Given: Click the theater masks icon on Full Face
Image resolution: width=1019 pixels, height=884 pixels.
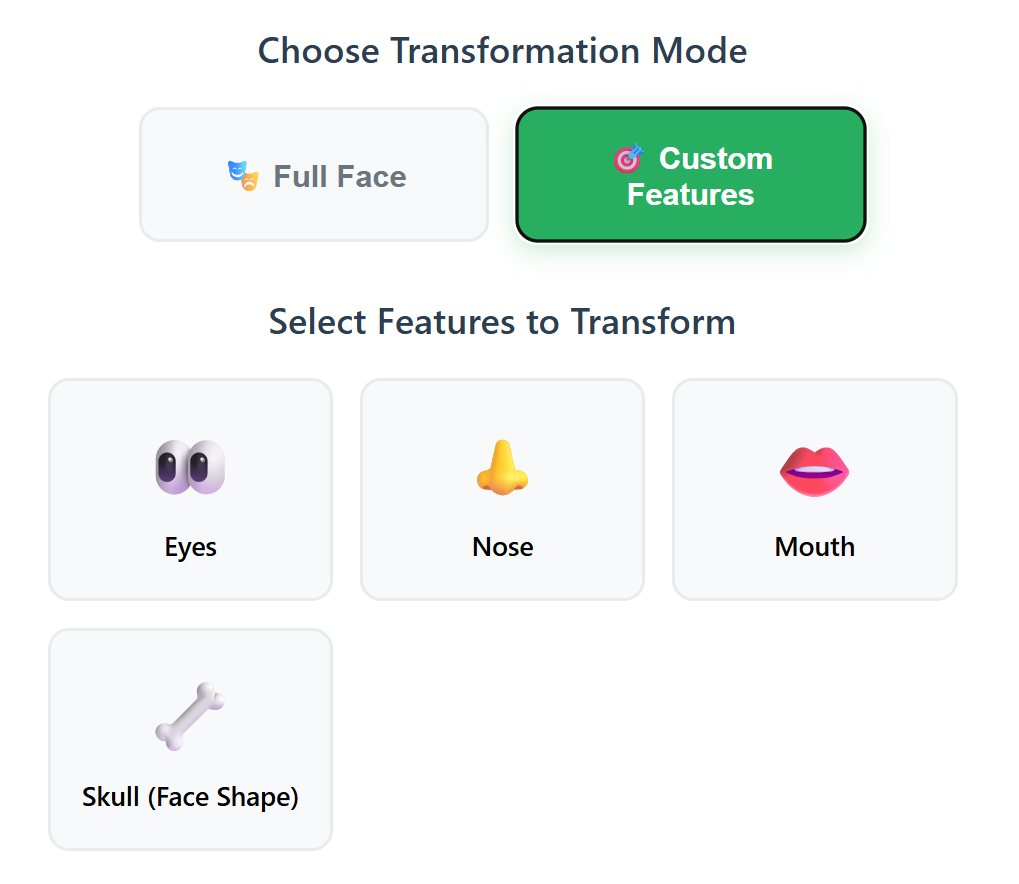Looking at the screenshot, I should [243, 176].
